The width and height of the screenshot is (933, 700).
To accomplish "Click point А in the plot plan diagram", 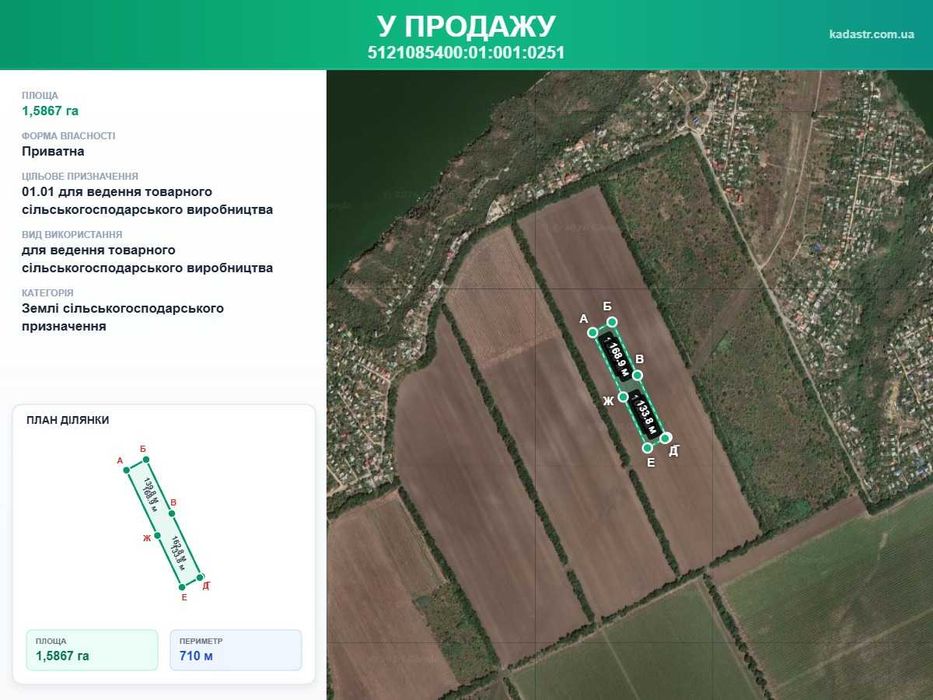I will coord(126,470).
